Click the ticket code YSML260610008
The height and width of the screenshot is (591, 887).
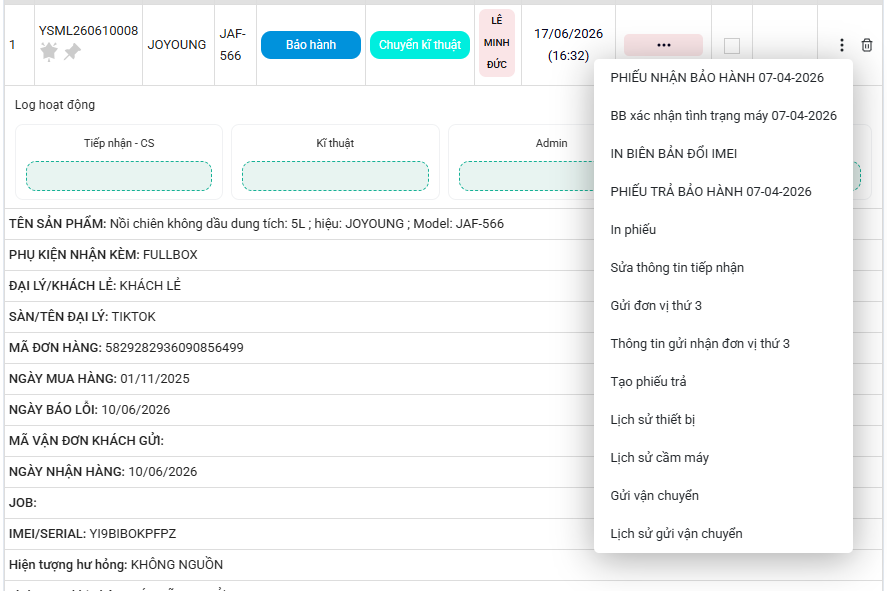[88, 31]
